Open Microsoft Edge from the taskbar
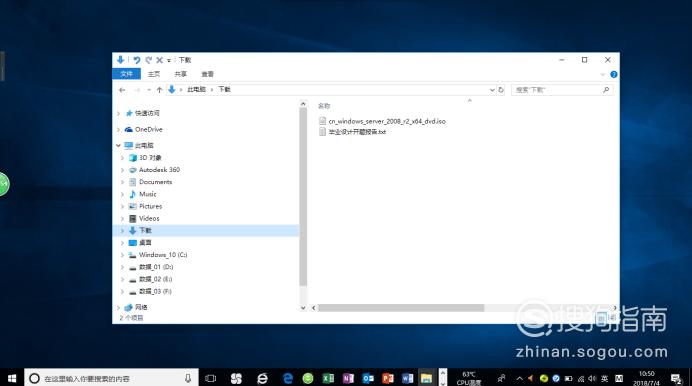This screenshot has height=386, width=692. pos(288,378)
